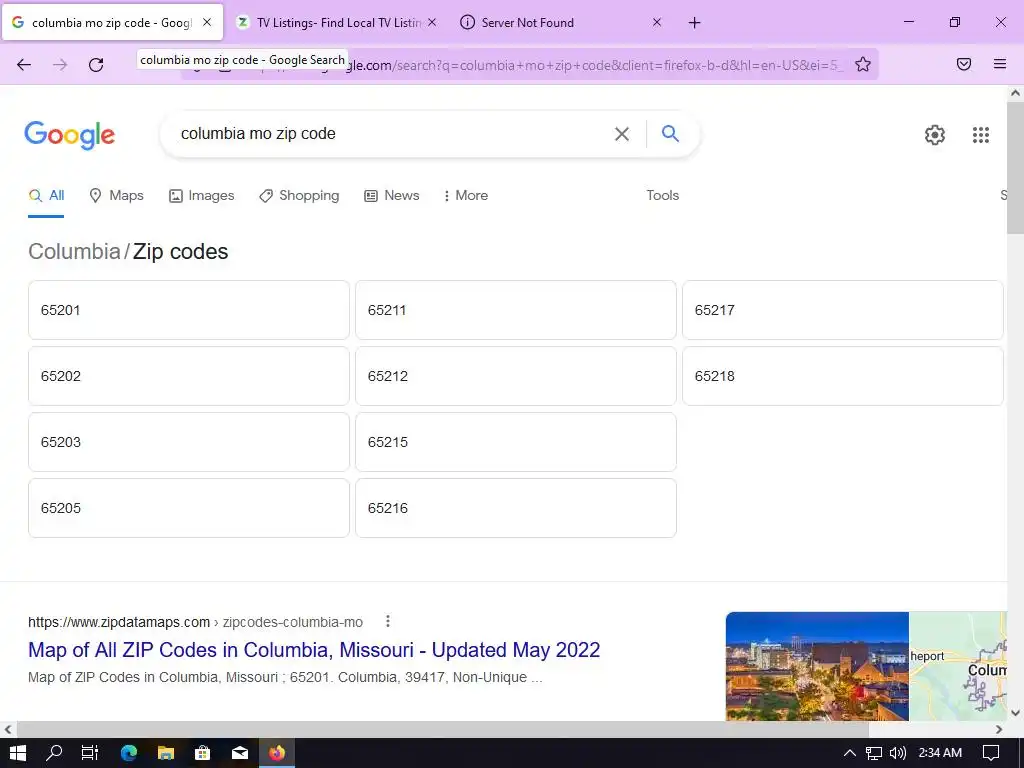1024x768 pixels.
Task: Open the zipdatamaps.com result URL
Action: 195,622
